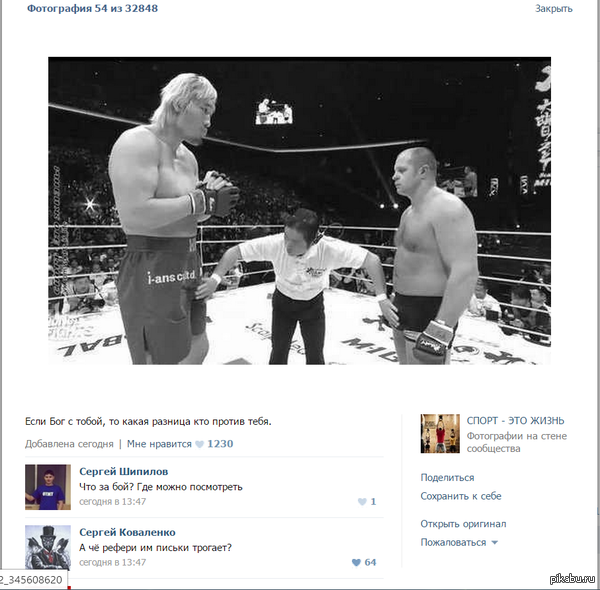Viewport: 600px width, 590px height.
Task: Expand the Пожаловаться dropdown arrow
Action: click(494, 543)
